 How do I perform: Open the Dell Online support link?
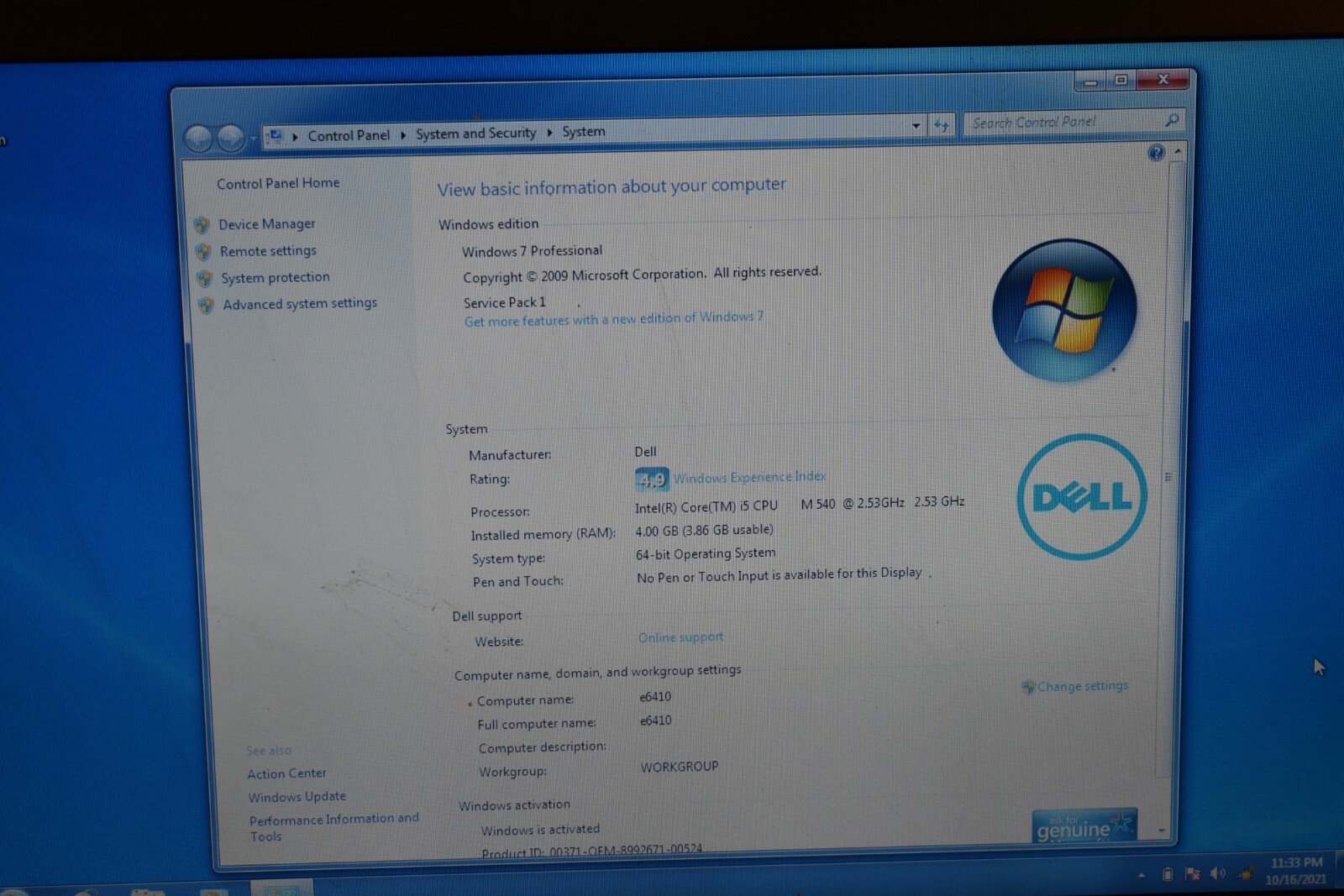[680, 637]
